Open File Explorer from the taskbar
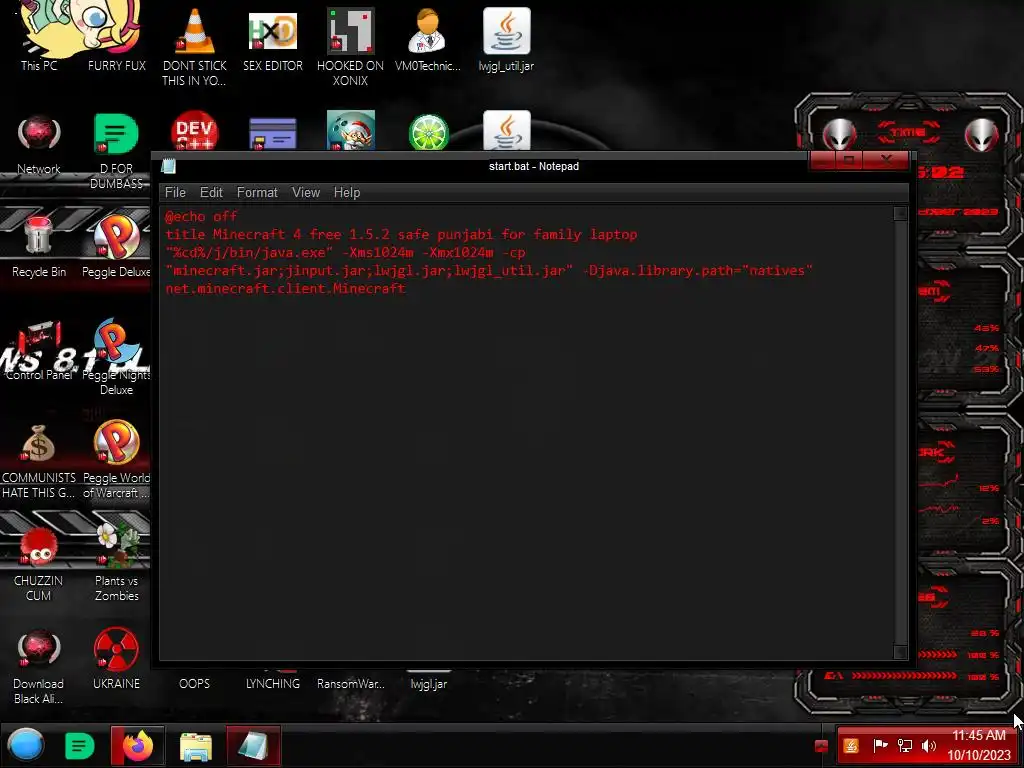1024x768 pixels. pos(195,746)
